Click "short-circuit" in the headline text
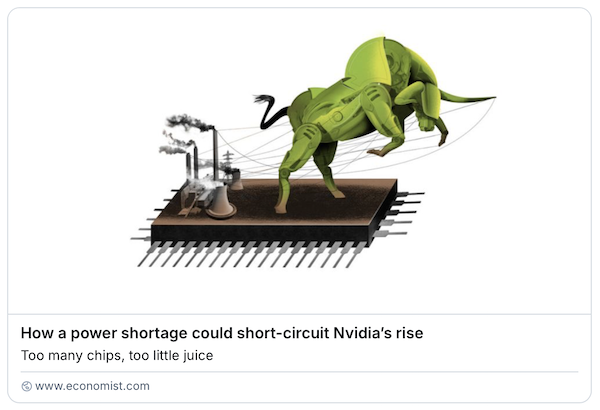 click(x=283, y=333)
